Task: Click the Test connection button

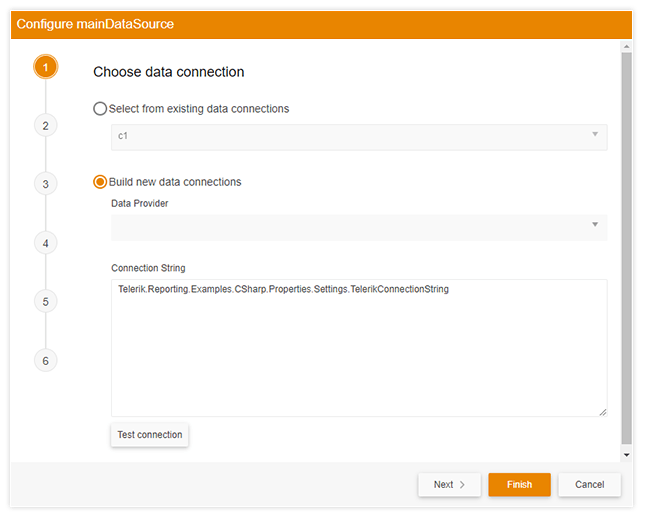Action: [x=150, y=435]
